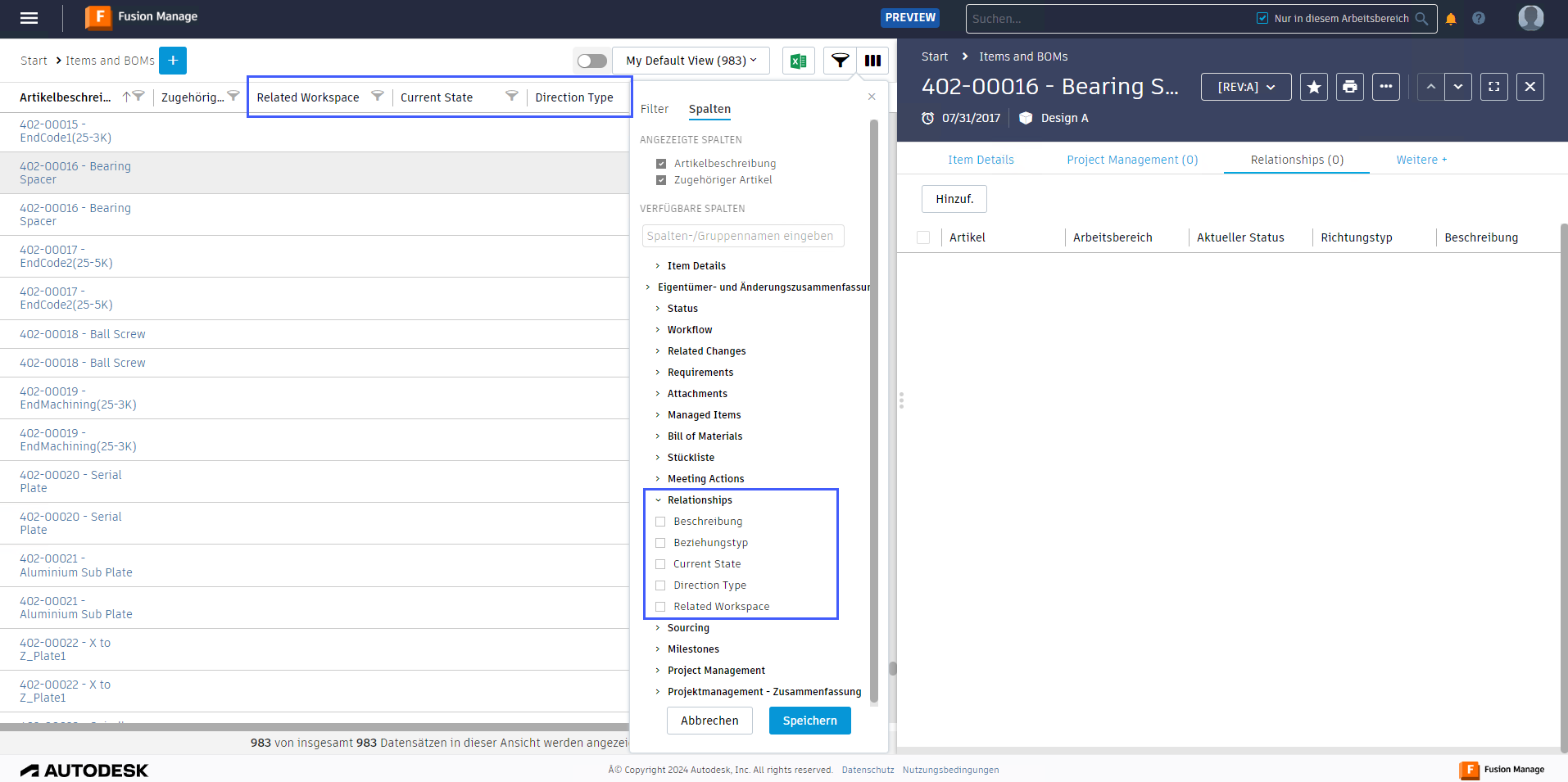Click the Fusion Manage logo in header
This screenshot has width=1568, height=782.
142,17
